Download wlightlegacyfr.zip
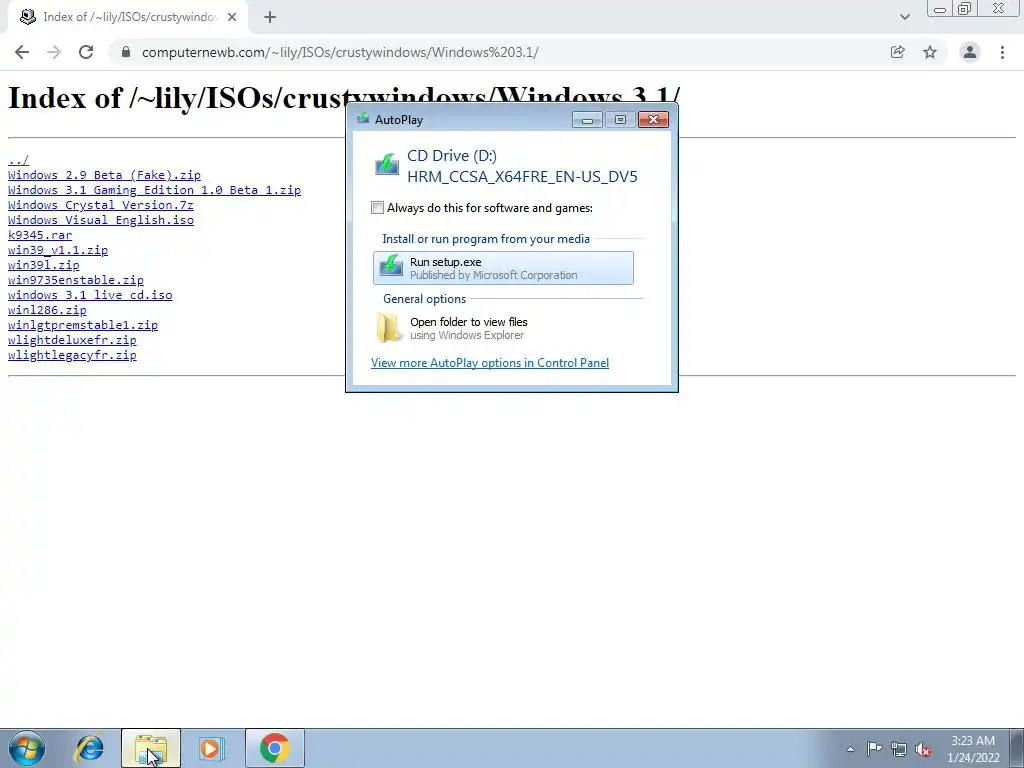 (x=72, y=355)
